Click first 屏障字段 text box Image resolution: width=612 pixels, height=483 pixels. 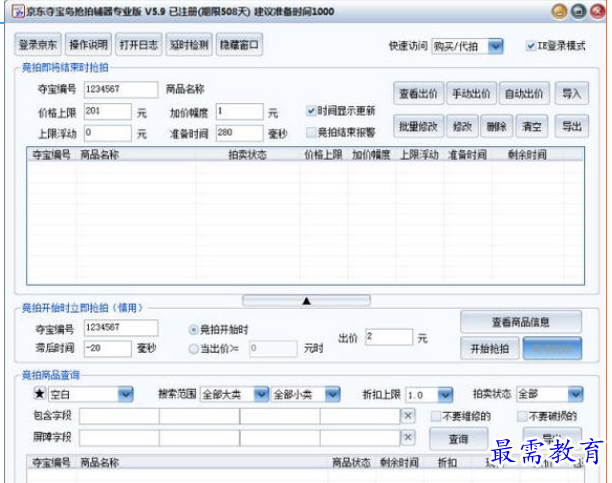(x=119, y=438)
